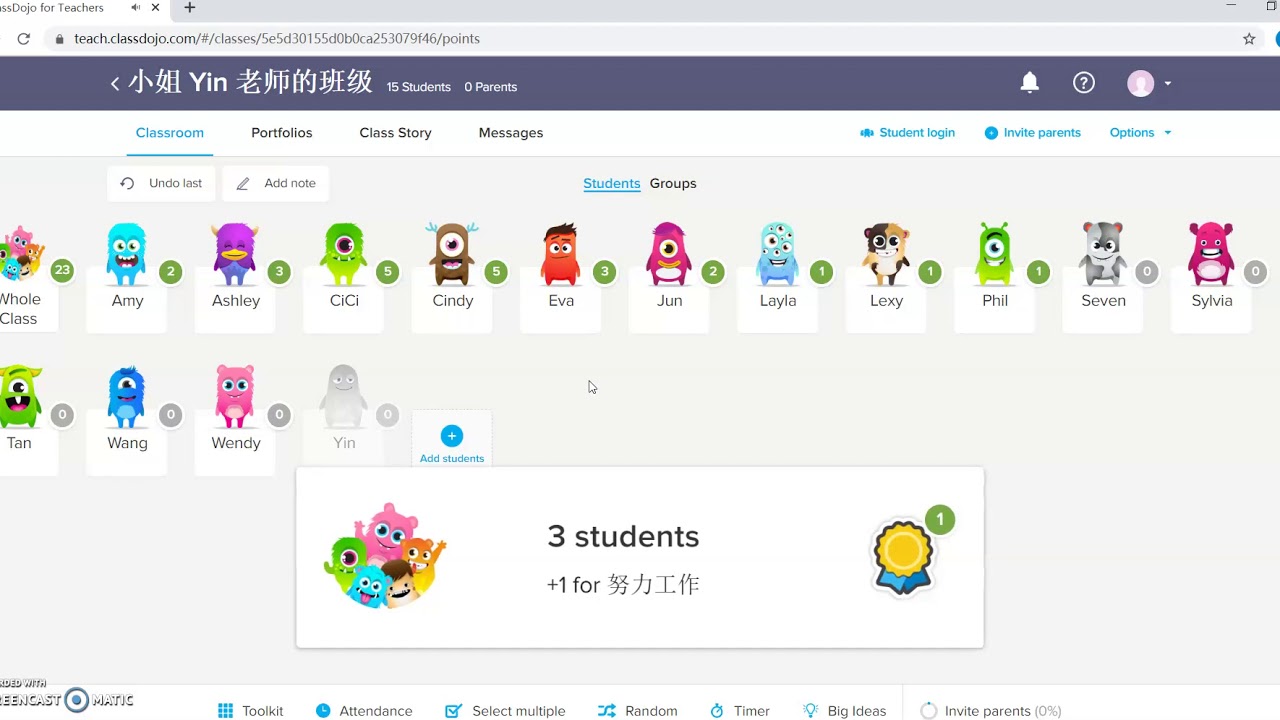Select Phil's green cyclops avatar

click(x=994, y=254)
